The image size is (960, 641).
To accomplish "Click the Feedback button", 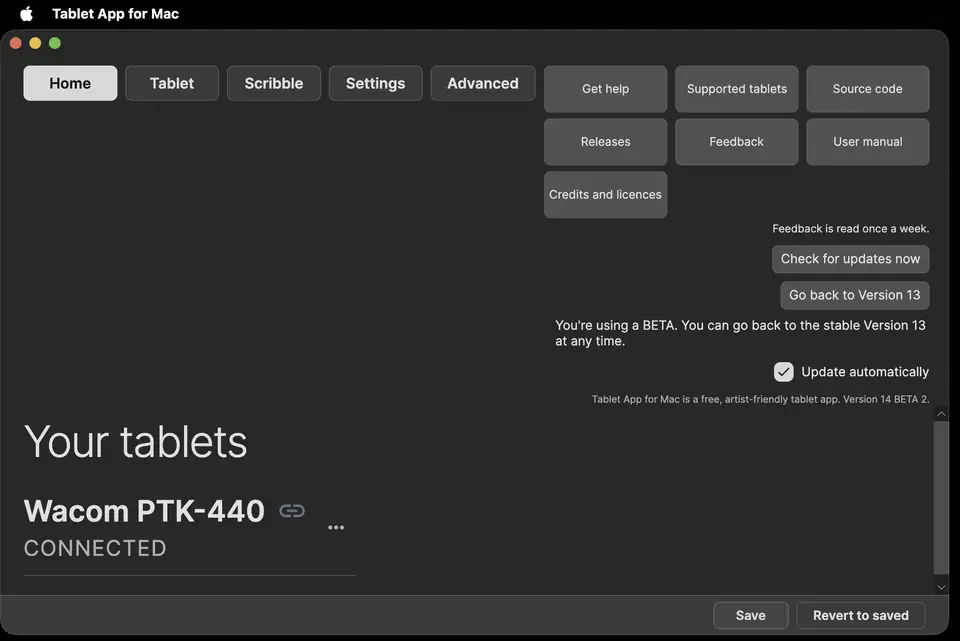I will (x=737, y=141).
